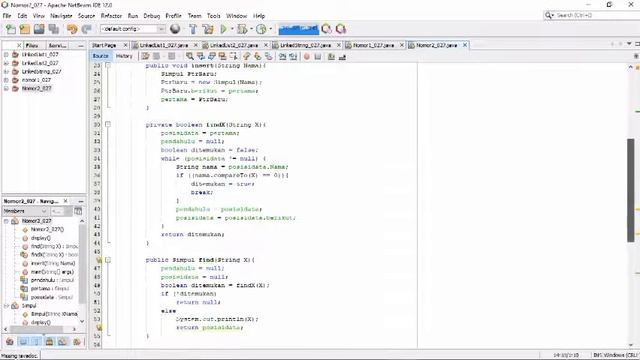Click the Find Next Occurrence icon
Viewport: 640px width, 360px height.
tap(212, 56)
